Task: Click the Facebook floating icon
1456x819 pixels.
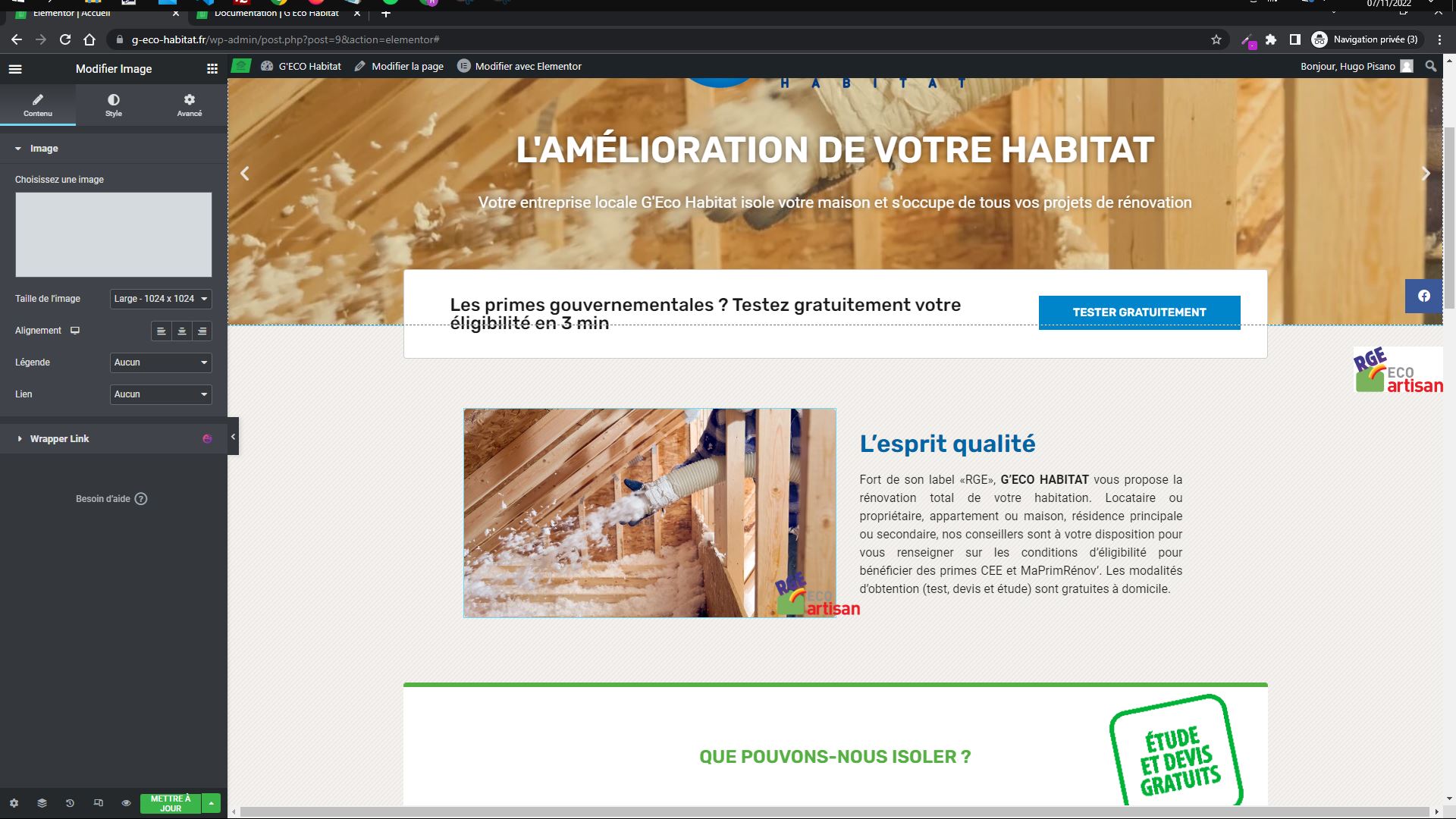Action: 1424,296
